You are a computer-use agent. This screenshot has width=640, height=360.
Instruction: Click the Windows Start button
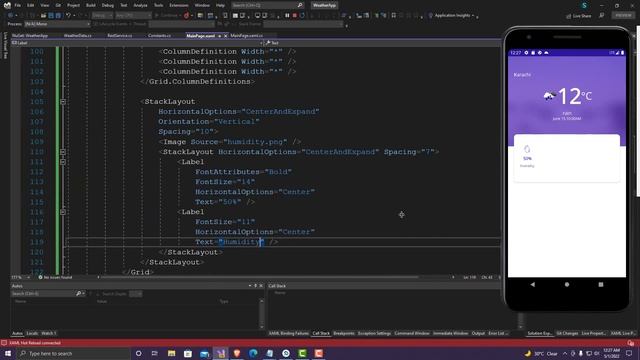pyautogui.click(x=8, y=353)
